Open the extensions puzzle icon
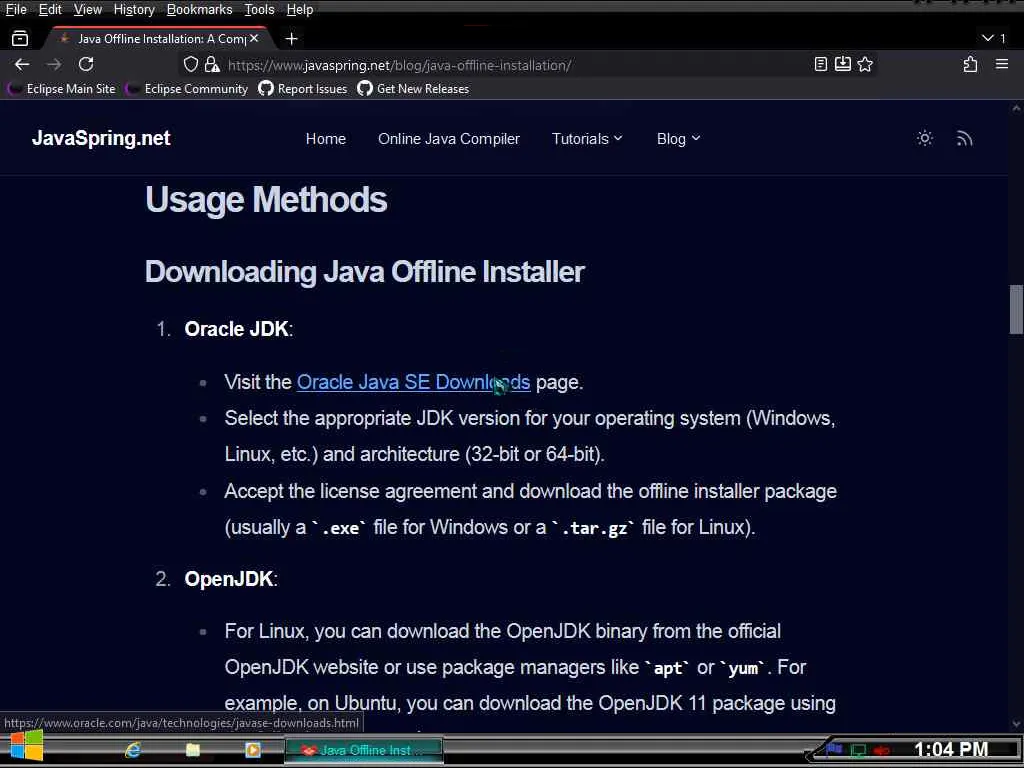This screenshot has width=1024, height=768. tap(970, 64)
